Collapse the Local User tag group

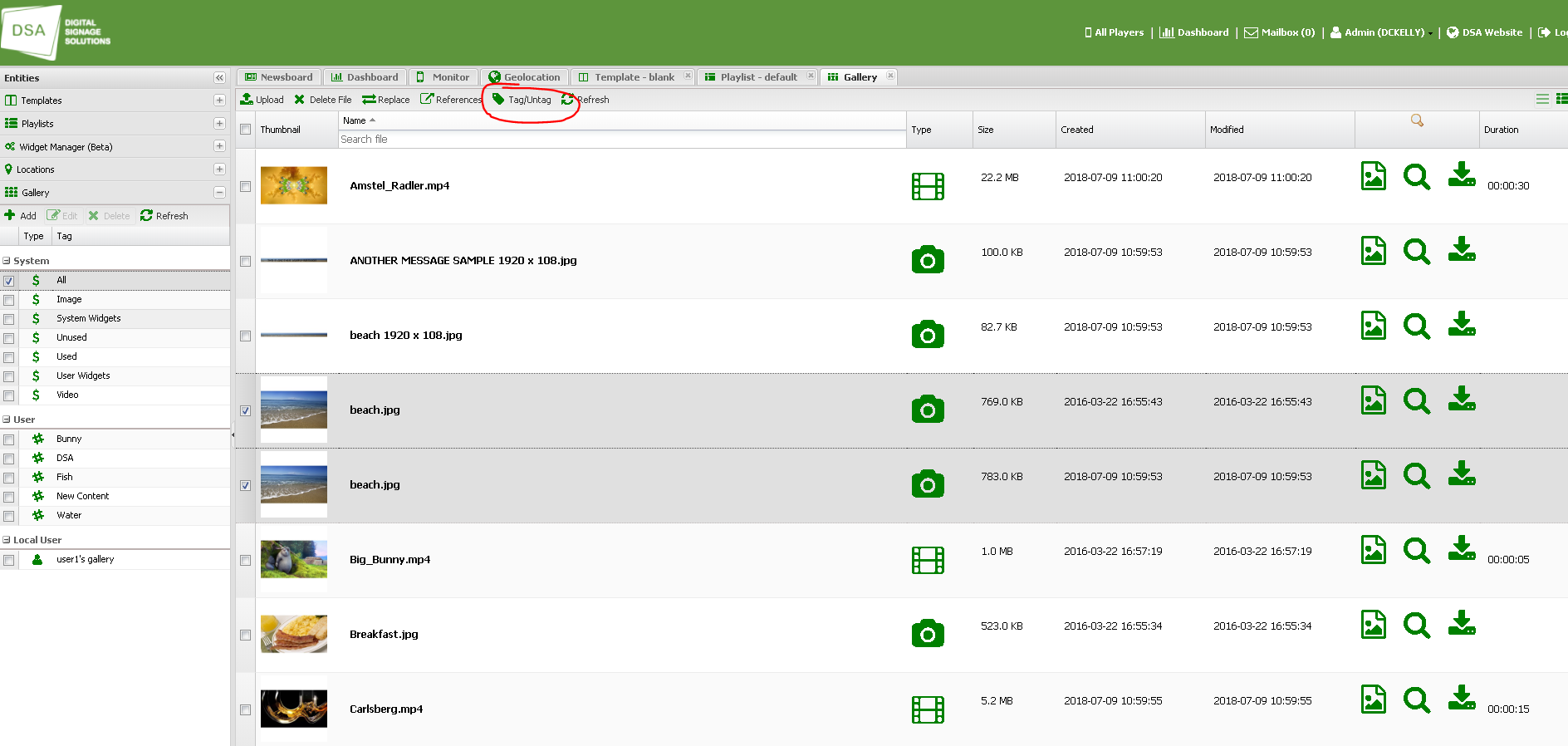coord(7,540)
